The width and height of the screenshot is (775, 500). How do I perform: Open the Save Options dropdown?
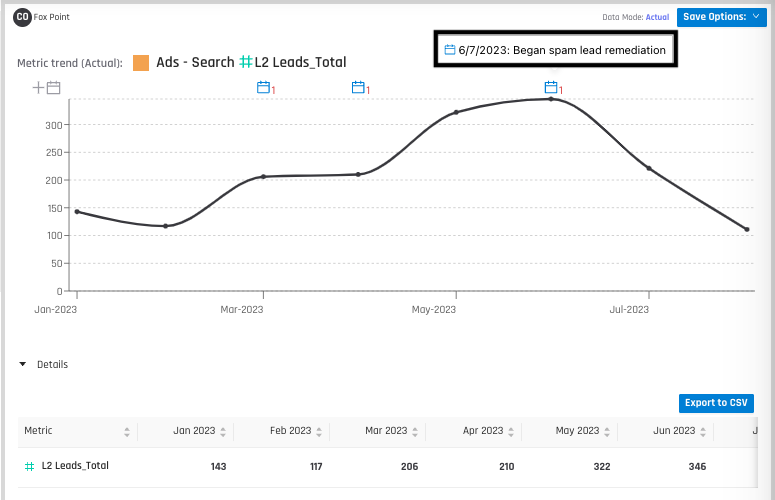(721, 17)
